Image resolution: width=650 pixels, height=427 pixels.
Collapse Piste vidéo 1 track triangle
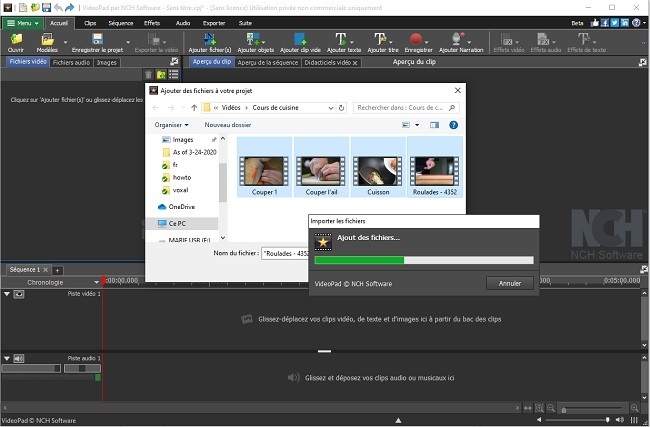coord(7,294)
